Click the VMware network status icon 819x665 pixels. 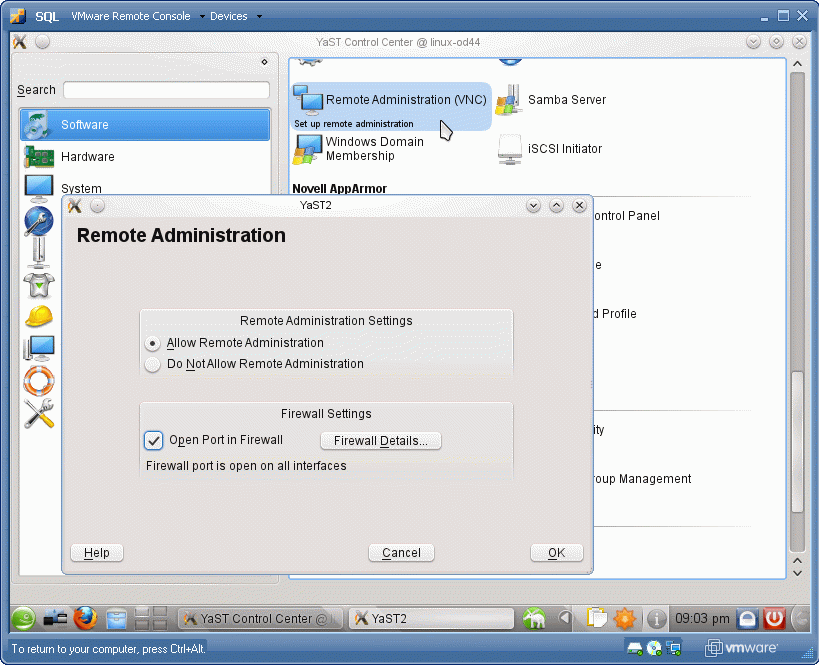click(x=674, y=649)
